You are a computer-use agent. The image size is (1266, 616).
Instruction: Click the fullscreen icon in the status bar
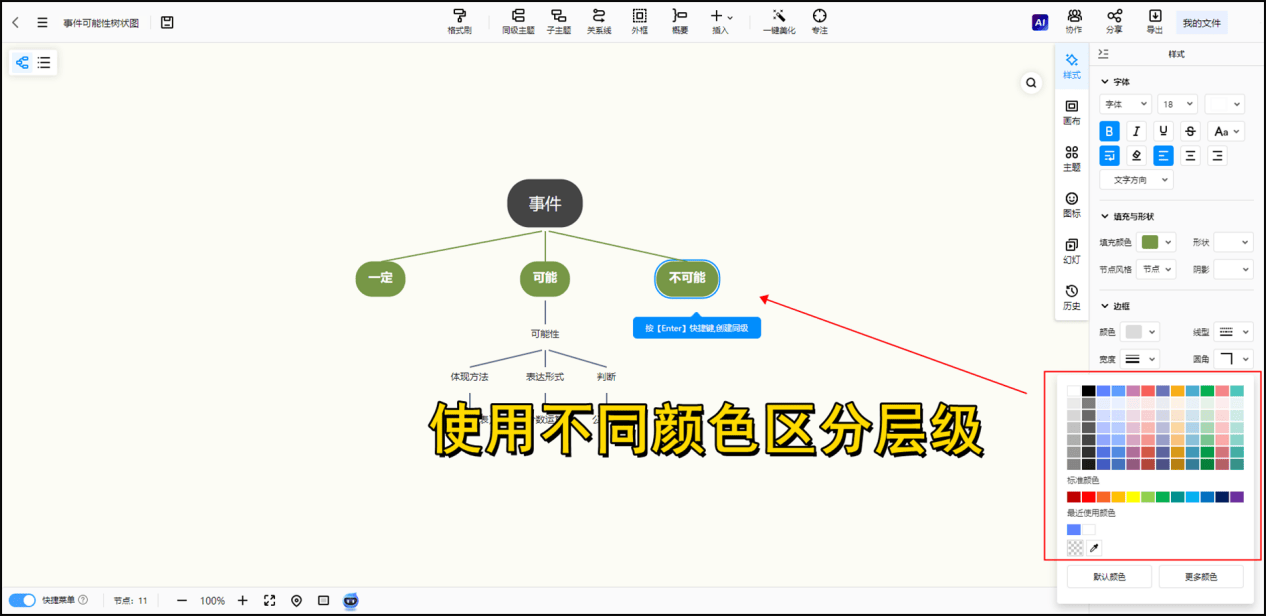269,601
